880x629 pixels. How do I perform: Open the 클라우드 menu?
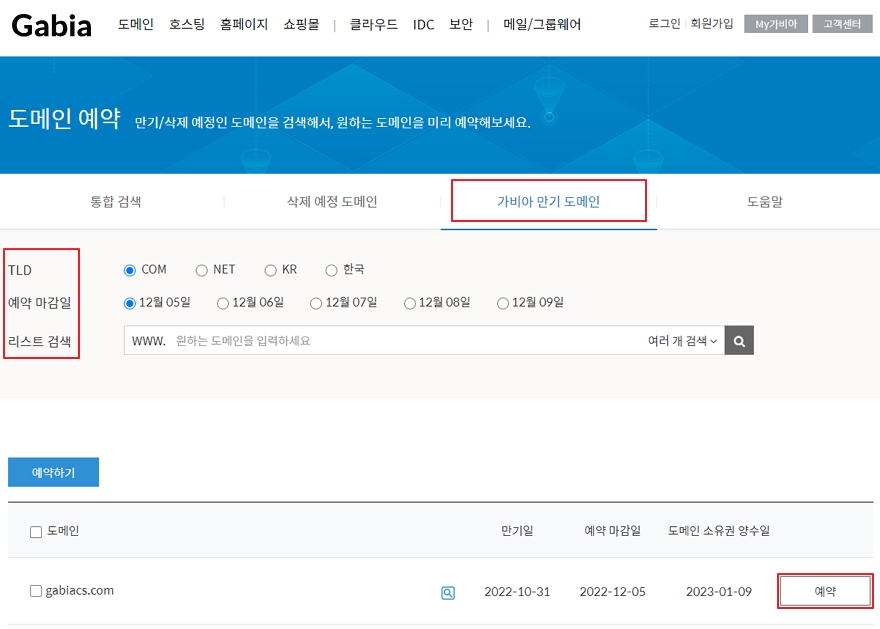[374, 24]
